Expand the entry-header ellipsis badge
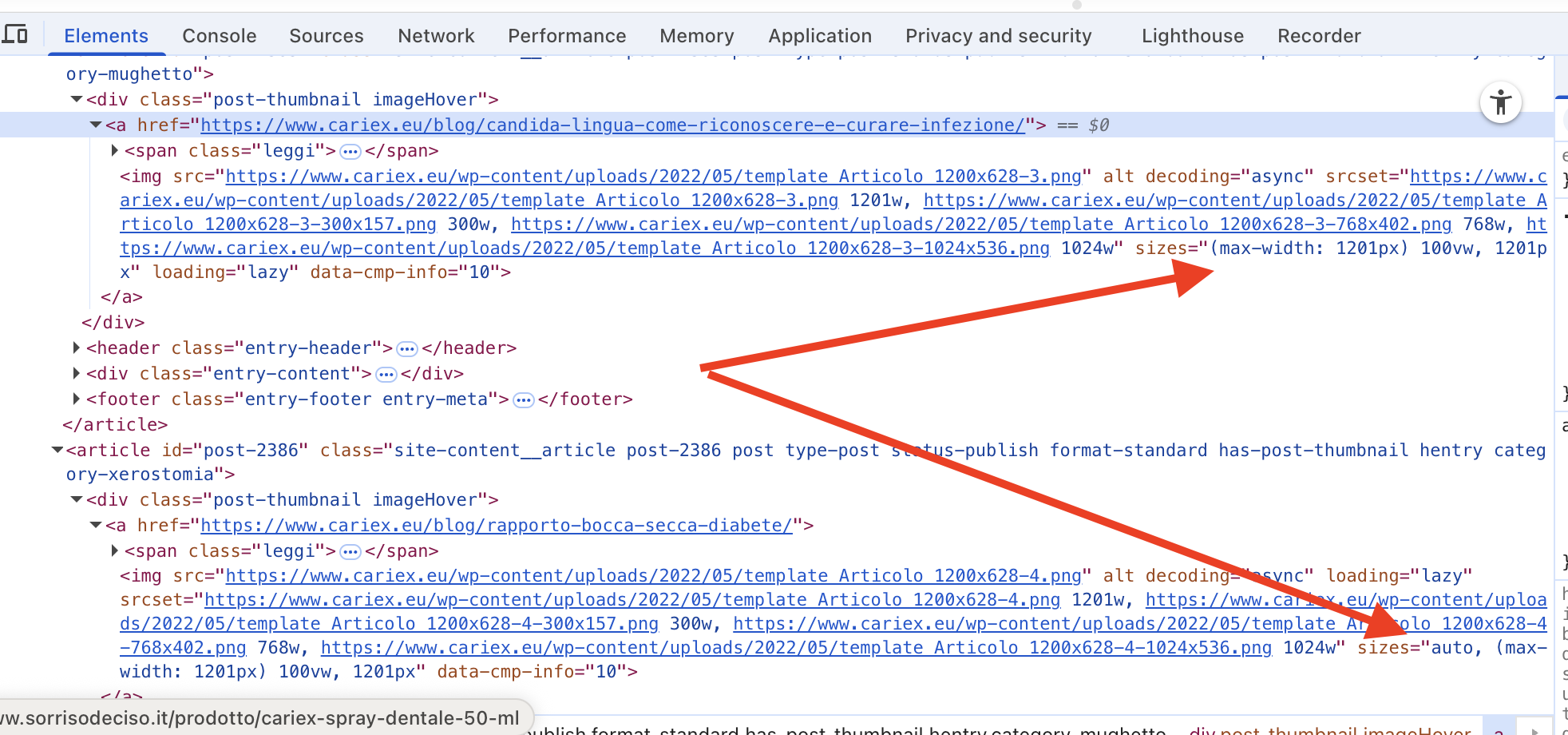This screenshot has width=1568, height=735. [x=407, y=348]
